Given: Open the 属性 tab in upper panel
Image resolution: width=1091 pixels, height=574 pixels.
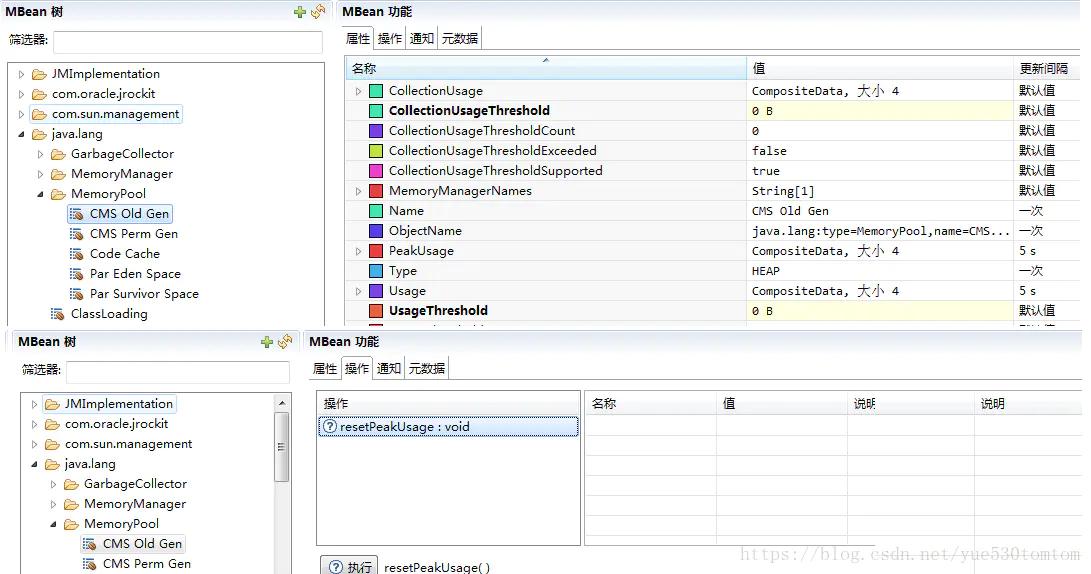Looking at the screenshot, I should click(x=358, y=38).
